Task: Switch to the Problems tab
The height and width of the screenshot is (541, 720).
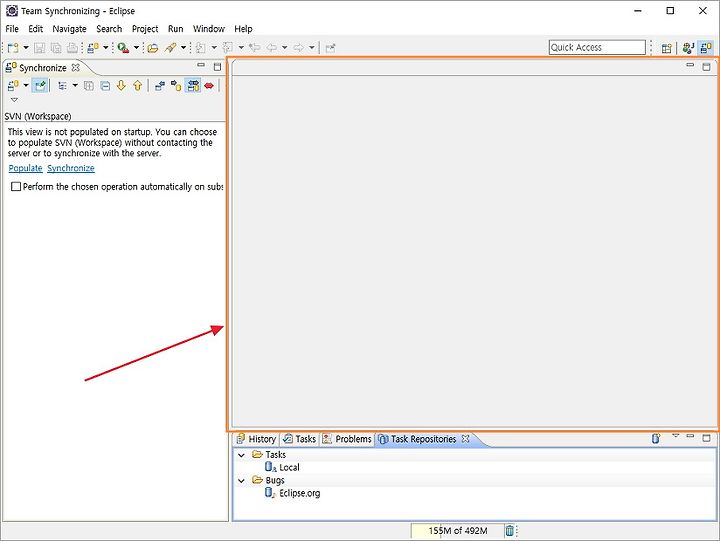Action: (347, 439)
